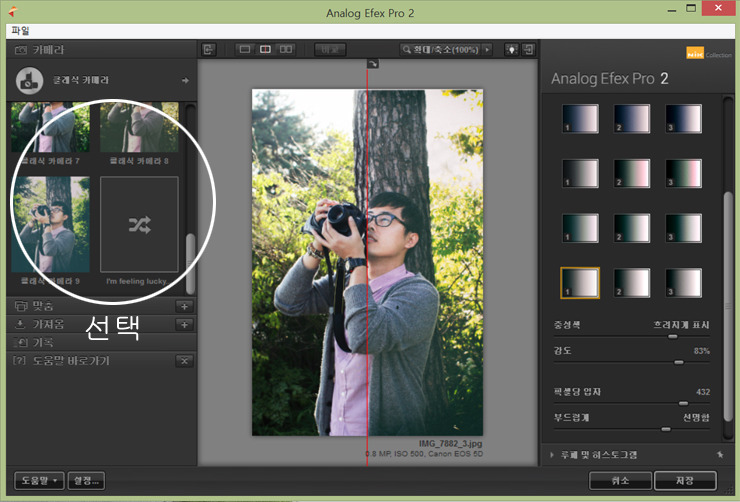Select navy-blue gradient swatch numbered 3
The width and height of the screenshot is (740, 502).
pyautogui.click(x=683, y=119)
